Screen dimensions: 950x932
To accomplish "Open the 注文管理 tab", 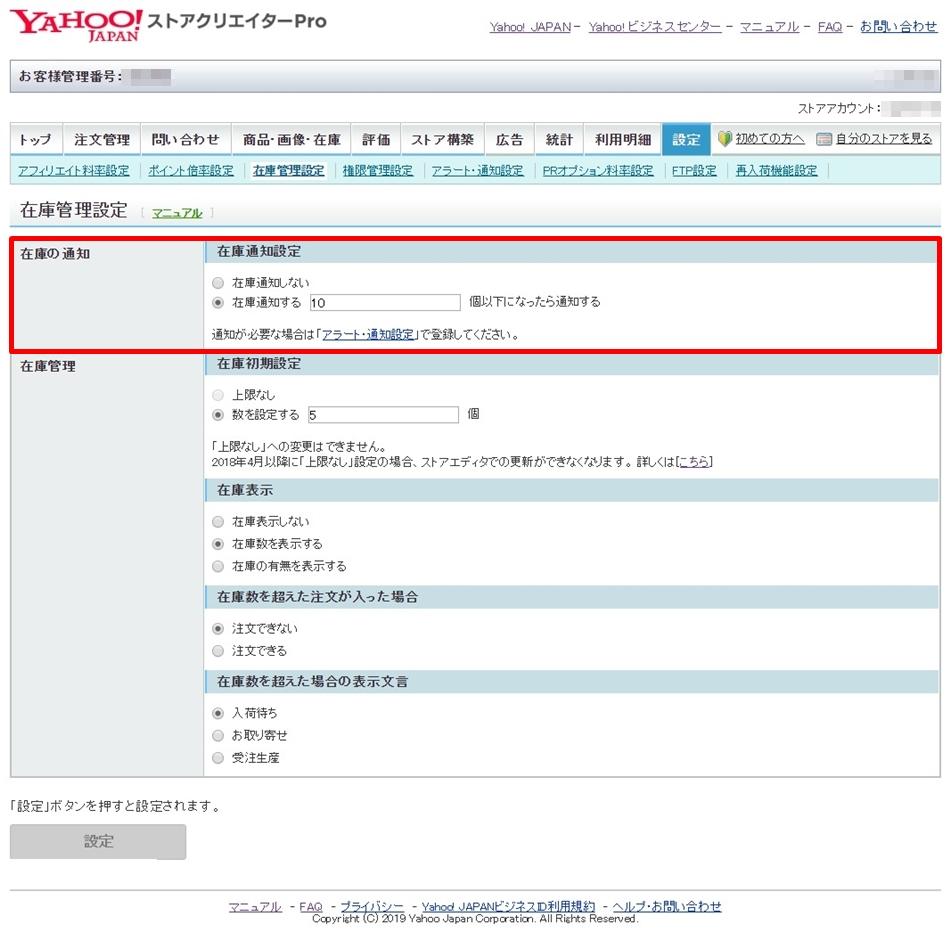I will [x=102, y=139].
